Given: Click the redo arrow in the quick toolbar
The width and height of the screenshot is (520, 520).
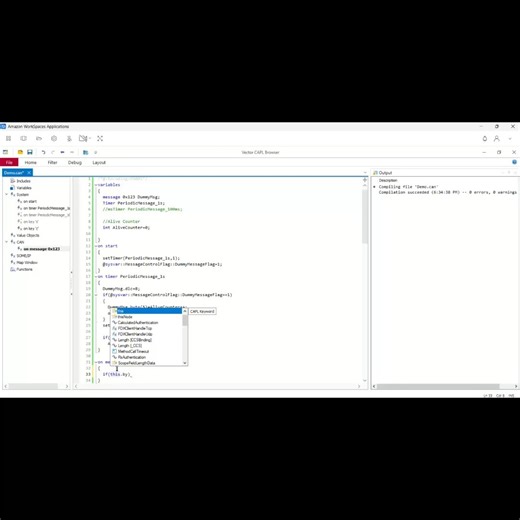Looking at the screenshot, I should click(x=53, y=152).
